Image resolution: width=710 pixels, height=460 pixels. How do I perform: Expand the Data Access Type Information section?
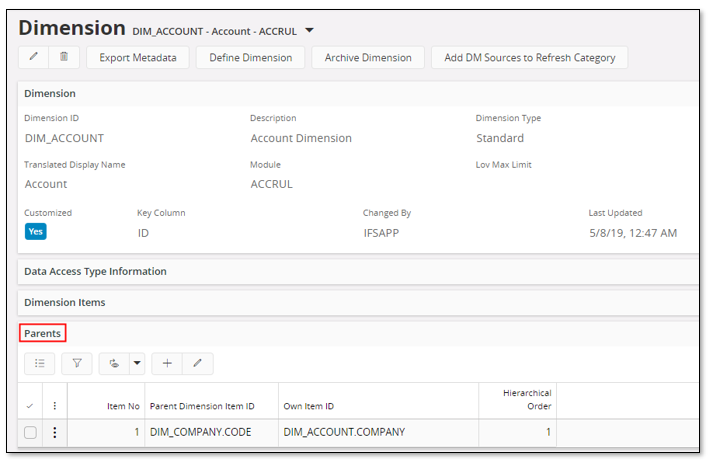coord(95,271)
